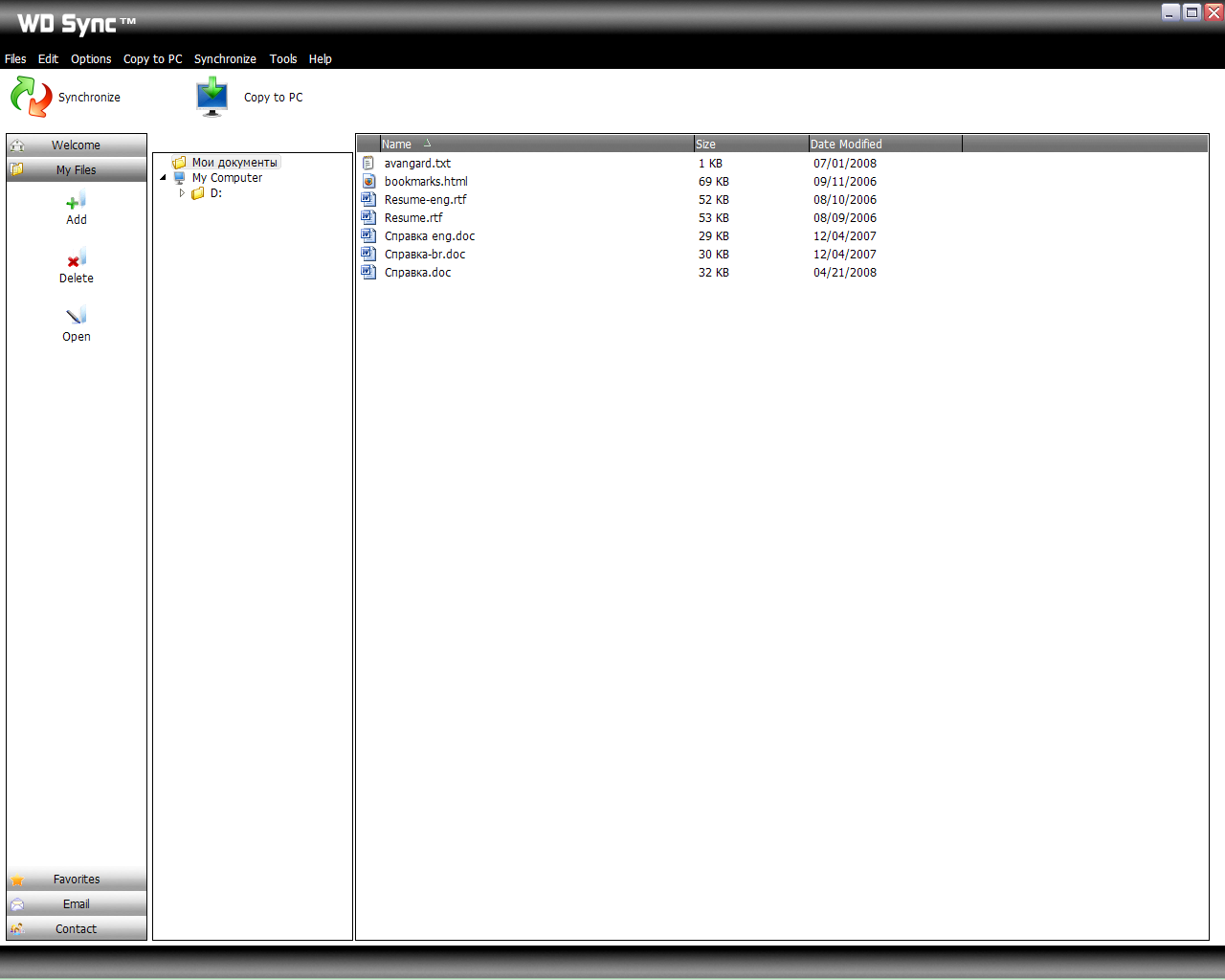Click the Open file pen icon

76,316
